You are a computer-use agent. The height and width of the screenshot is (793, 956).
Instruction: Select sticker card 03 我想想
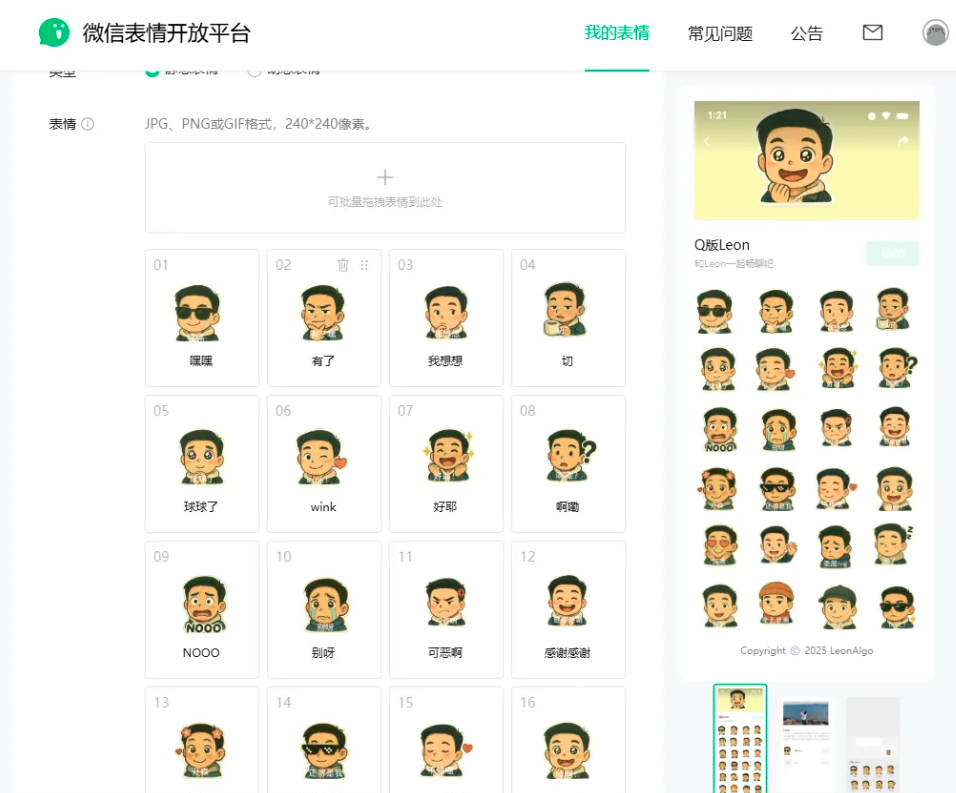click(x=446, y=318)
